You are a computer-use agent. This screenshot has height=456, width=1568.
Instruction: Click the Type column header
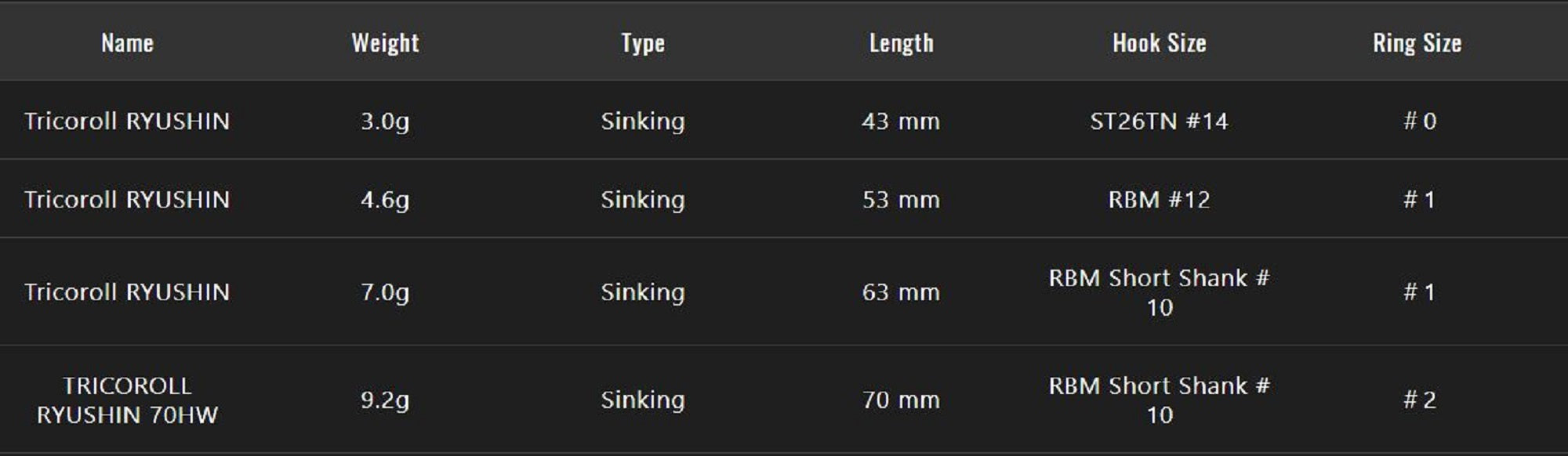643,43
